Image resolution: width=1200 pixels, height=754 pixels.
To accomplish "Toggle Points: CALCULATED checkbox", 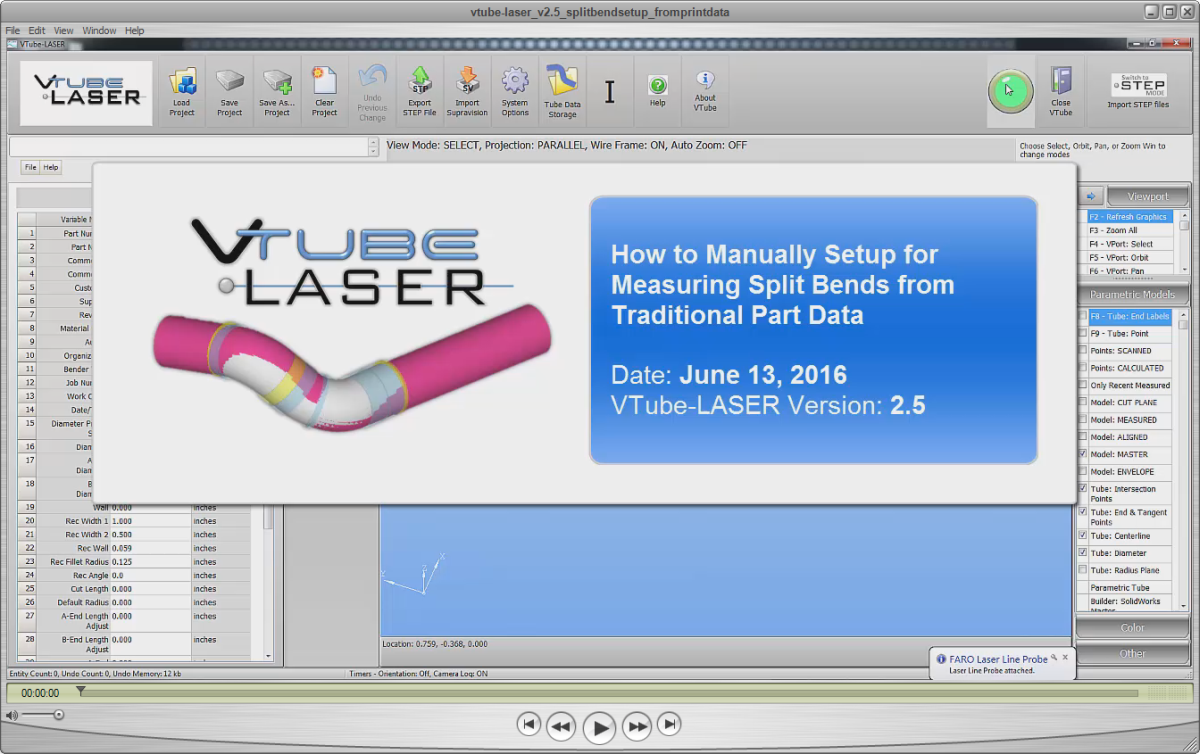I will click(x=1083, y=368).
